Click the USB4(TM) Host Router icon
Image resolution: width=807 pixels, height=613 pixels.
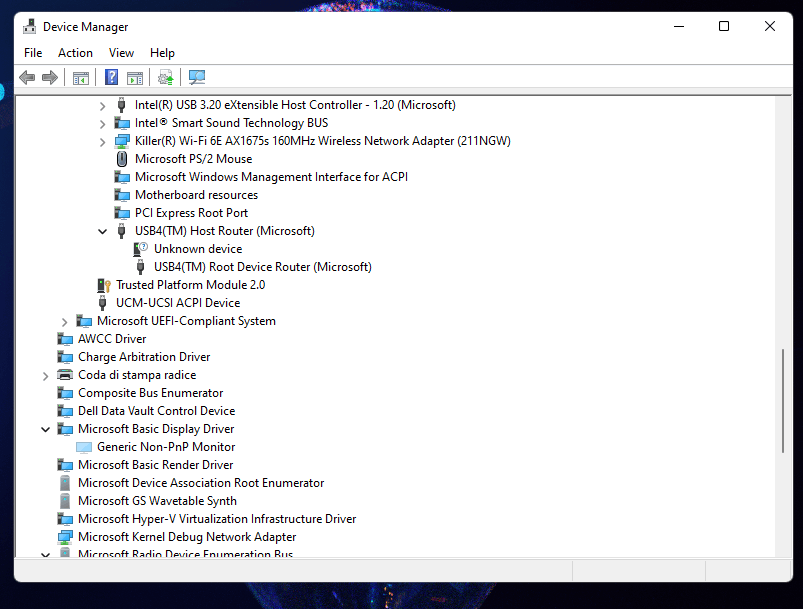point(121,231)
